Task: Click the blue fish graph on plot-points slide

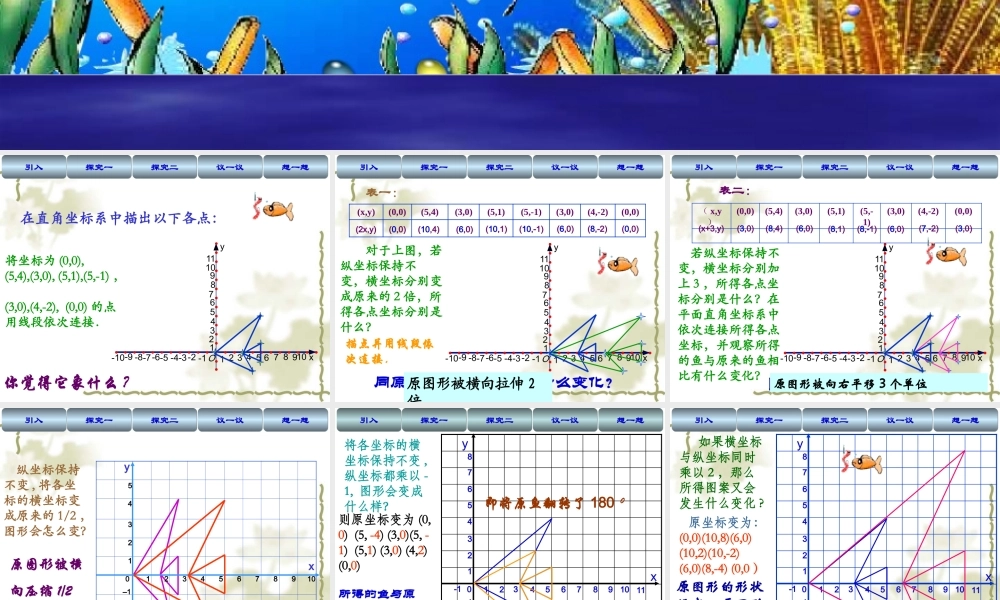Action: point(239,343)
